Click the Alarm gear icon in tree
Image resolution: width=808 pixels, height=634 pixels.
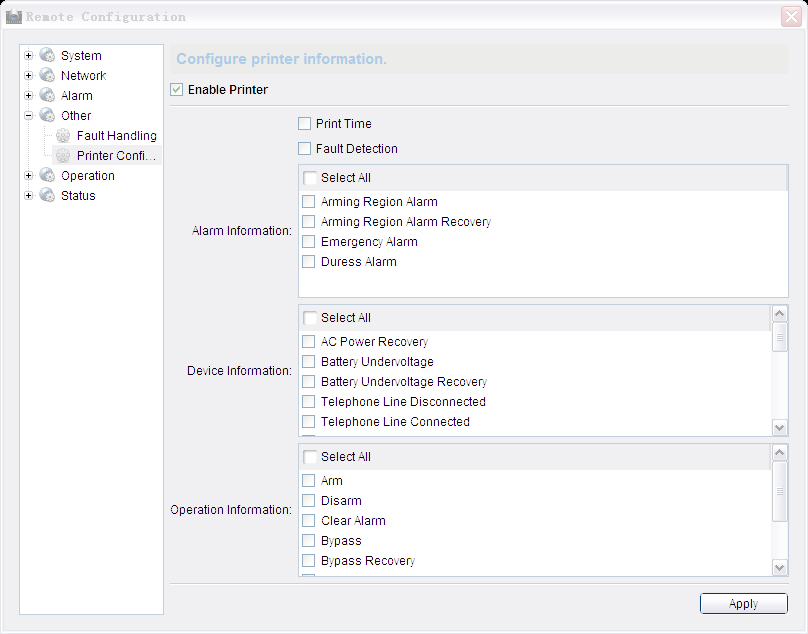[47, 95]
